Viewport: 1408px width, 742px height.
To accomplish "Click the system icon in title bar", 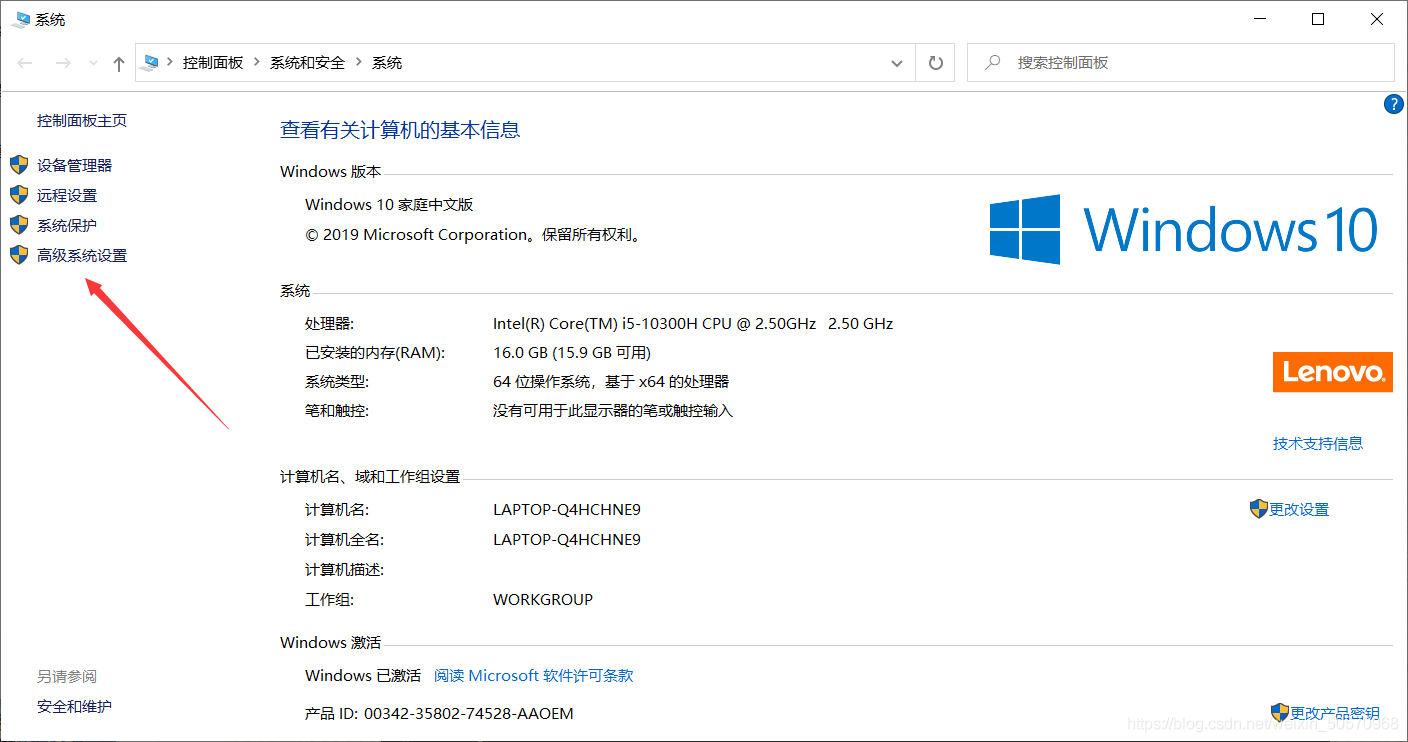I will [x=20, y=19].
